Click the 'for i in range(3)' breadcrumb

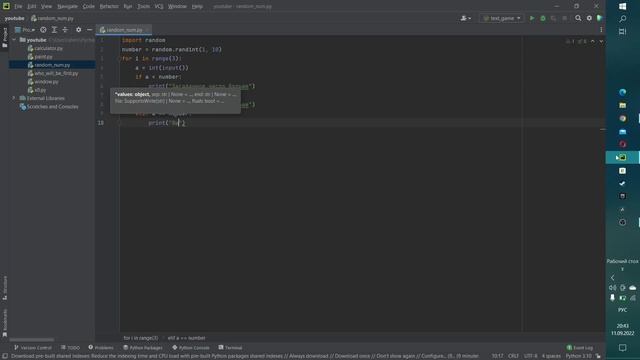[x=141, y=338]
